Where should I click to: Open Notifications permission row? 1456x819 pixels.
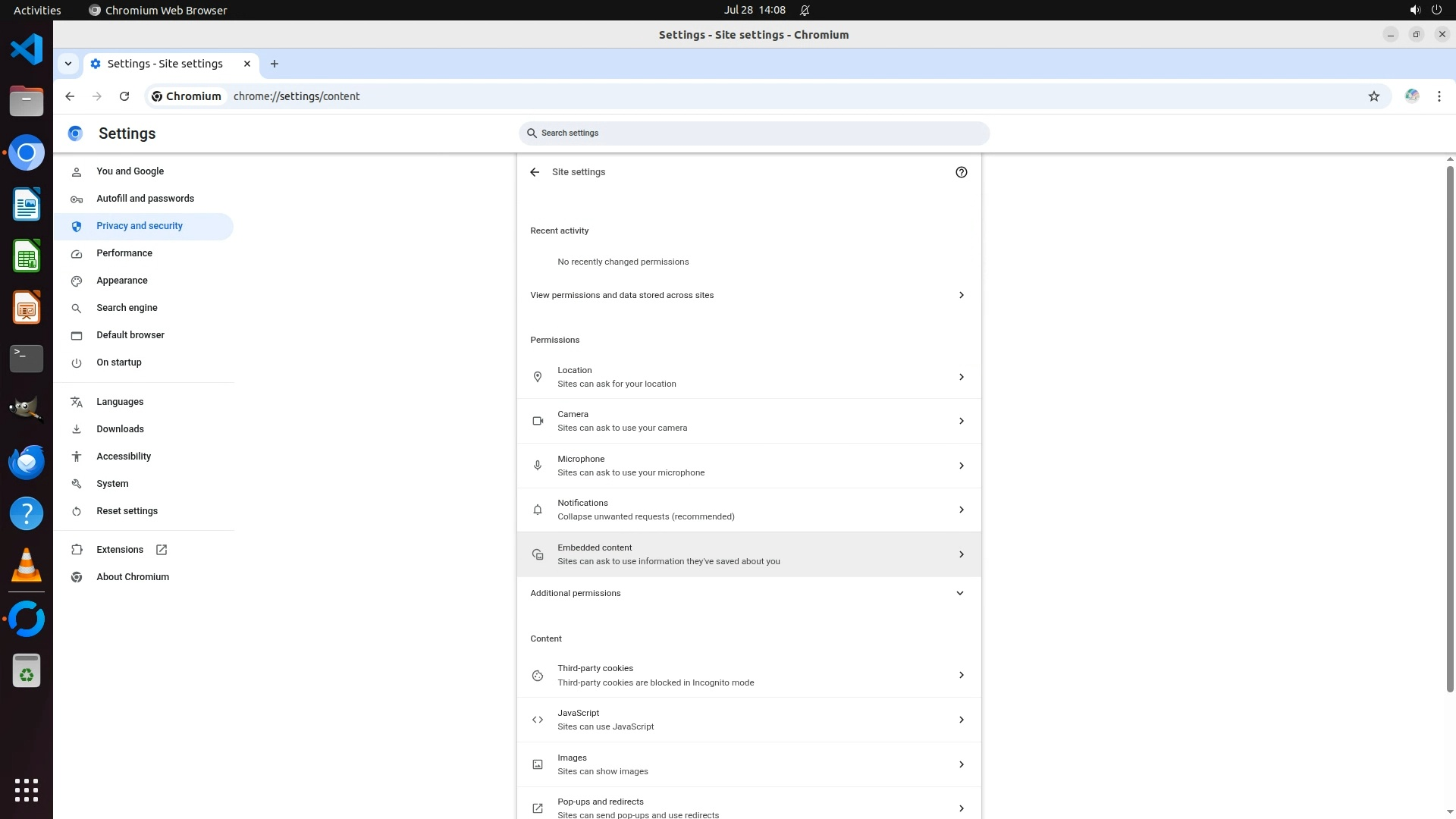(748, 510)
